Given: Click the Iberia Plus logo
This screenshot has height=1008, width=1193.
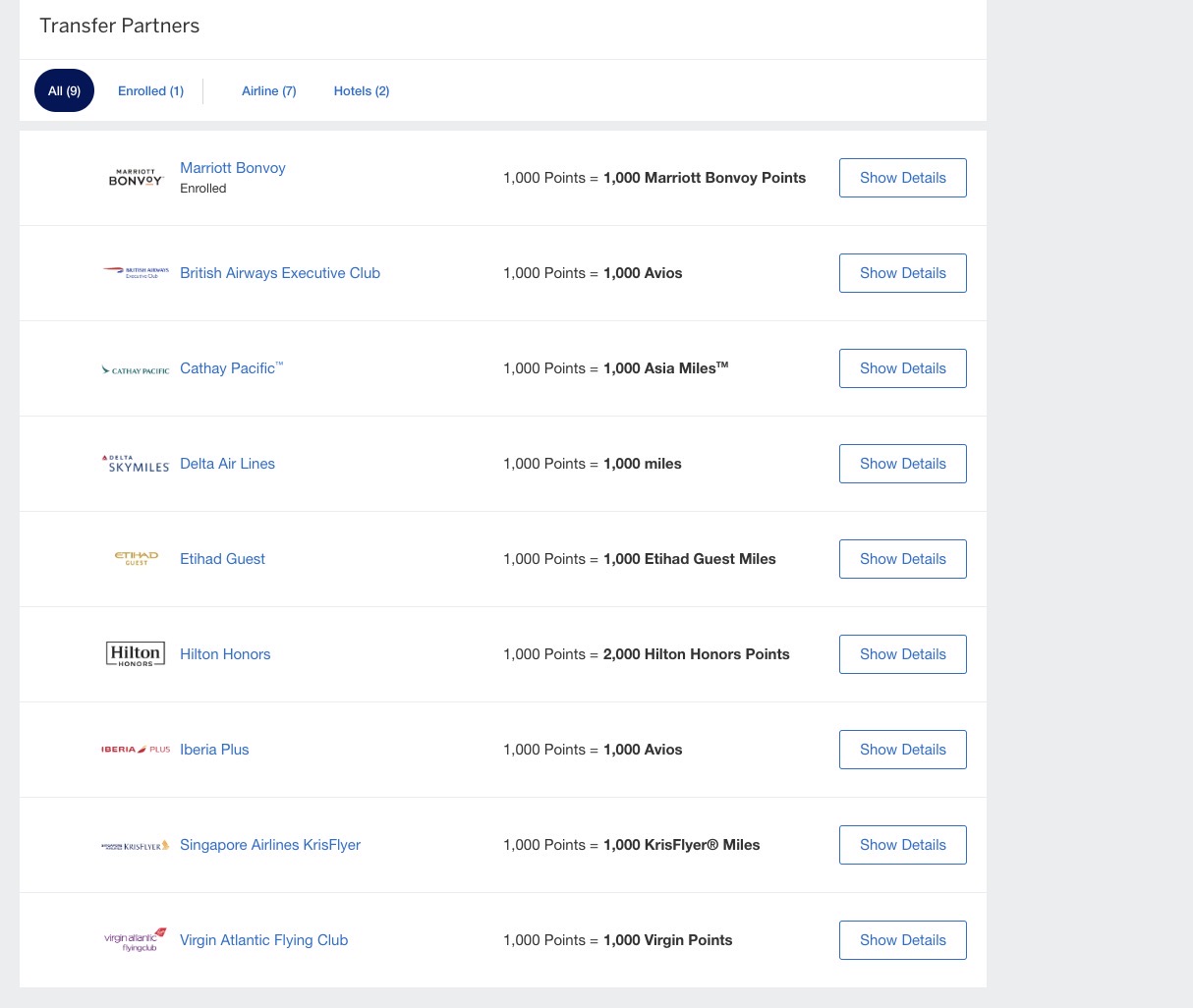Looking at the screenshot, I should tap(136, 750).
